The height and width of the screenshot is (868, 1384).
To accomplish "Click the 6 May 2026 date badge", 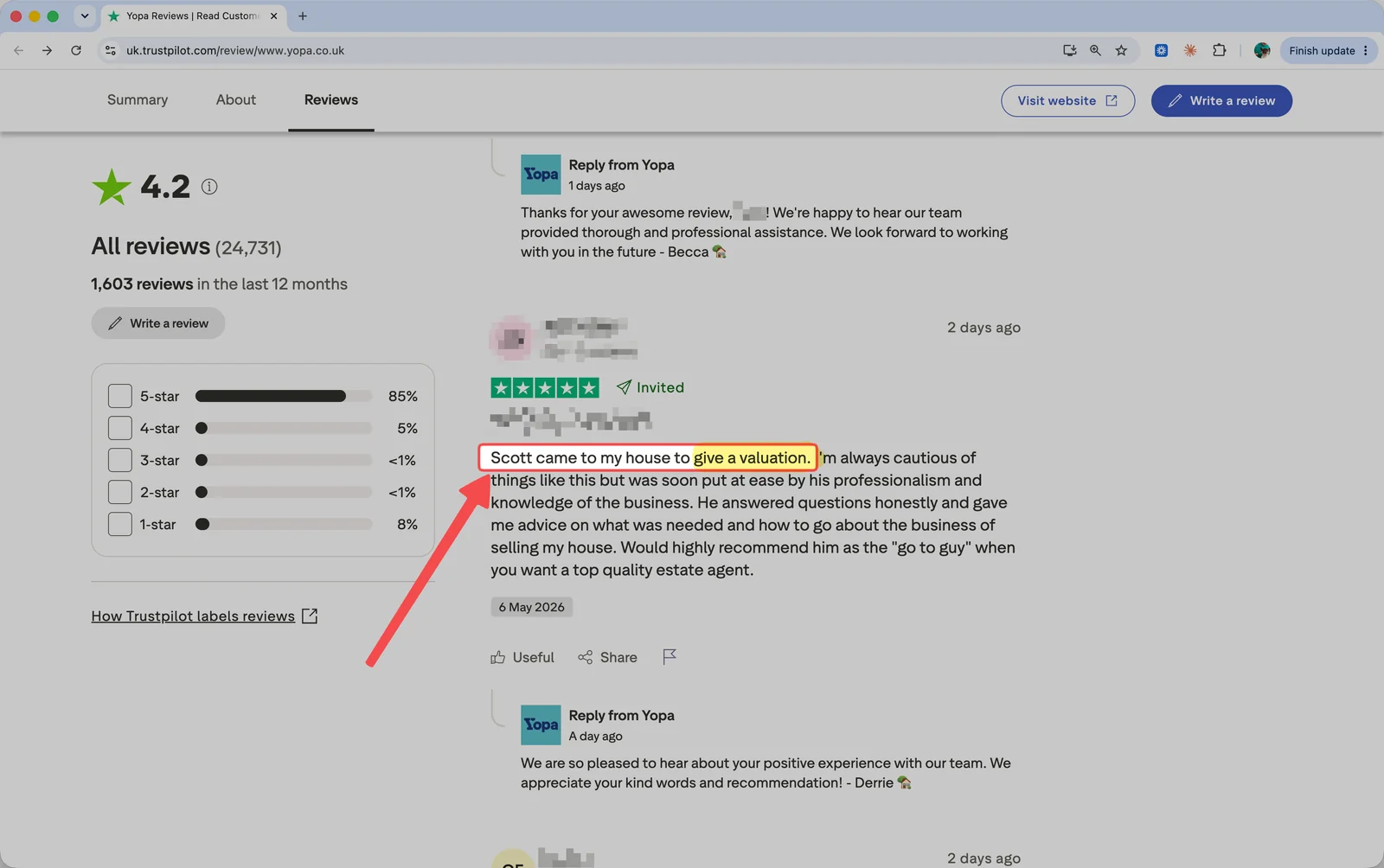I will (x=531, y=607).
